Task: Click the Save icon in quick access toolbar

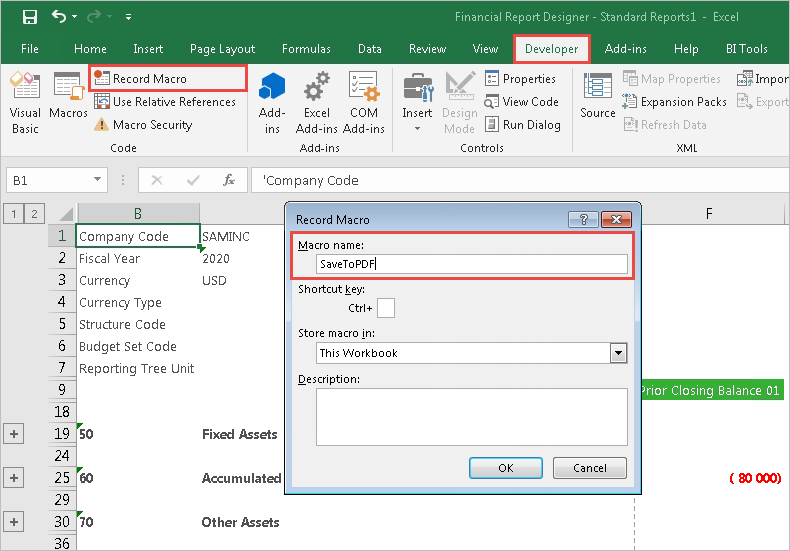Action: pos(30,17)
